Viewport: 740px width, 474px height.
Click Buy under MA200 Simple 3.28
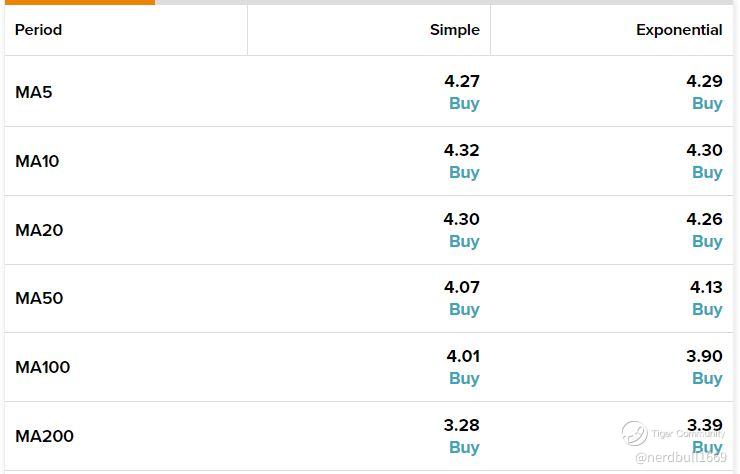(x=464, y=447)
